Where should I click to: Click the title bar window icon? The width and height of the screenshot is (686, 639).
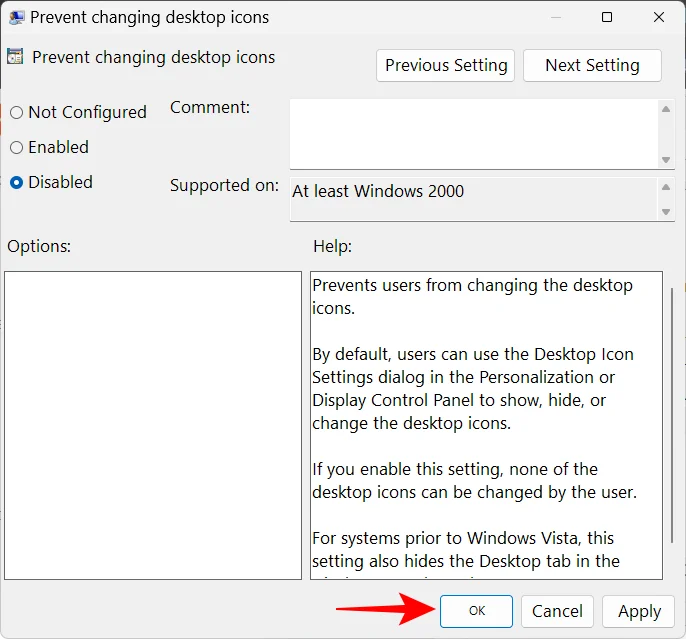tap(17, 17)
